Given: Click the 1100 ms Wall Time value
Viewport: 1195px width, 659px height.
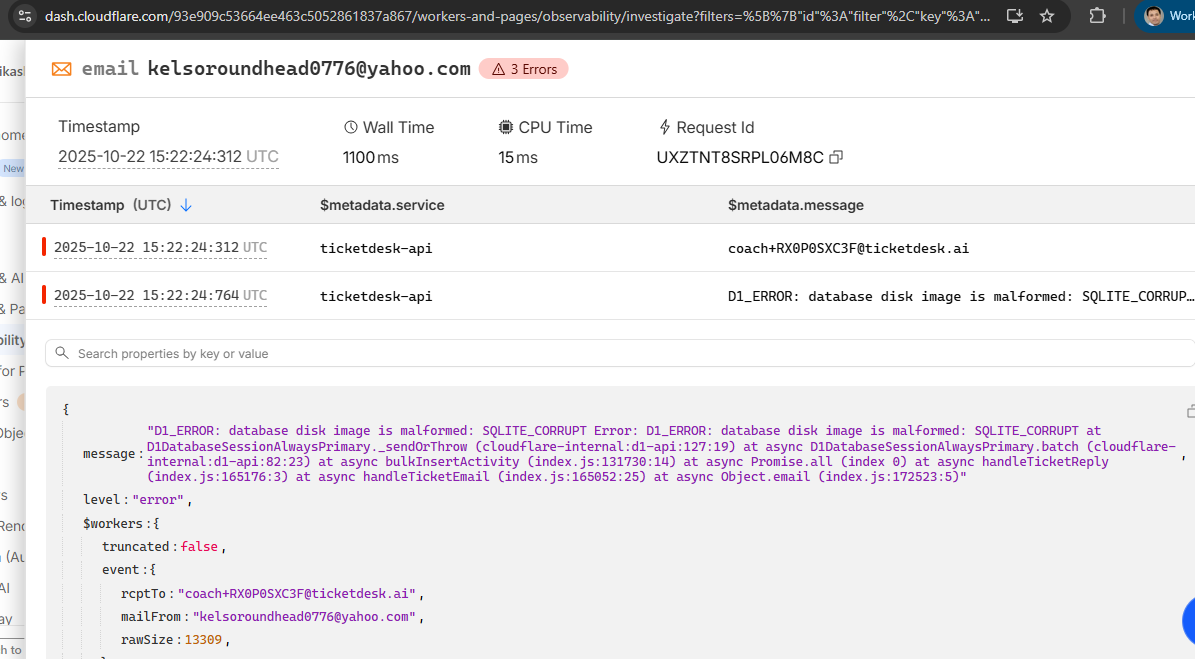Looking at the screenshot, I should pyautogui.click(x=370, y=158).
